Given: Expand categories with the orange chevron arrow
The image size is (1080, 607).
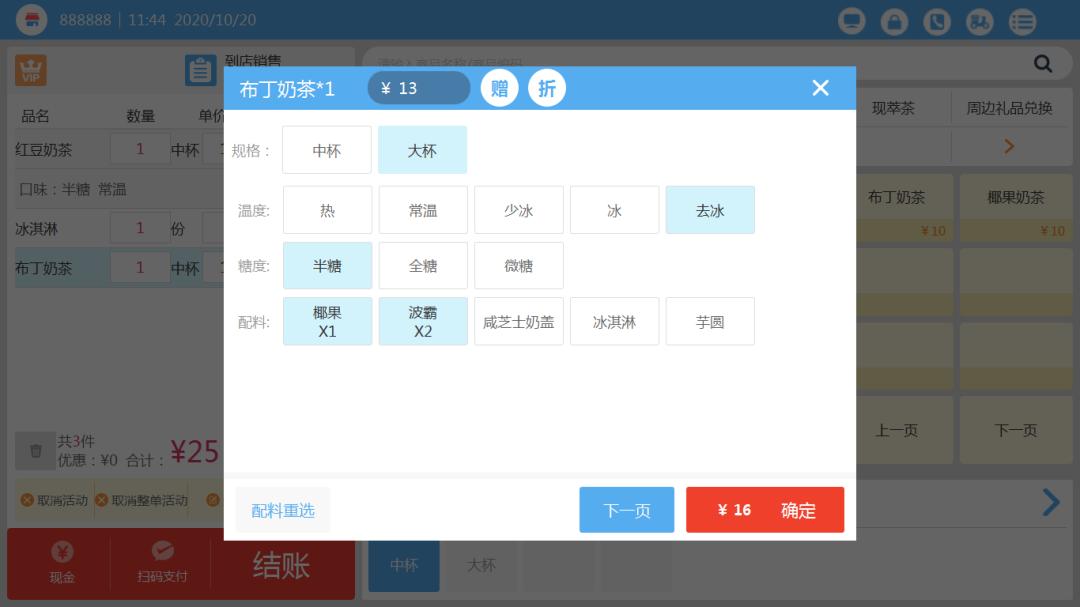Looking at the screenshot, I should tap(1008, 146).
